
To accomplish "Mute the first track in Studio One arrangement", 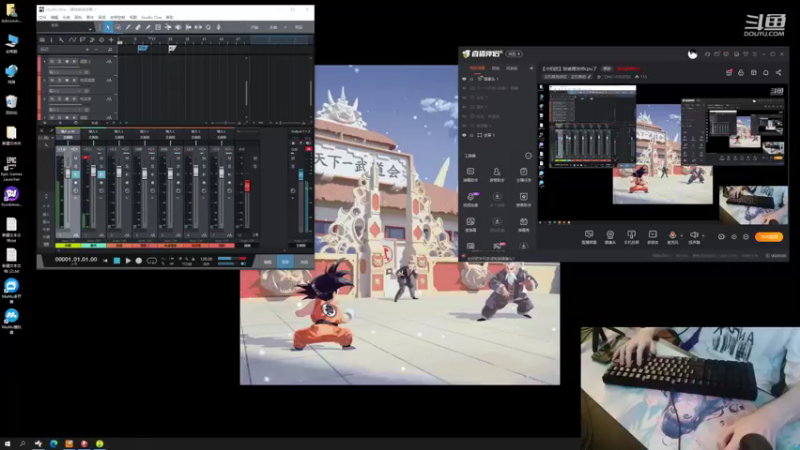I will tap(52, 62).
